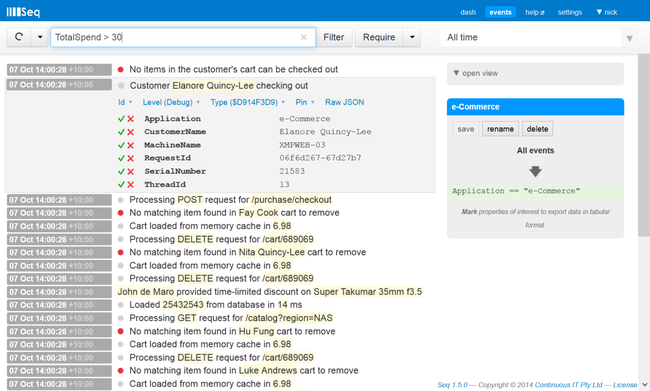650x391 pixels.
Task: Click green check beside RequestId
Action: click(121, 158)
